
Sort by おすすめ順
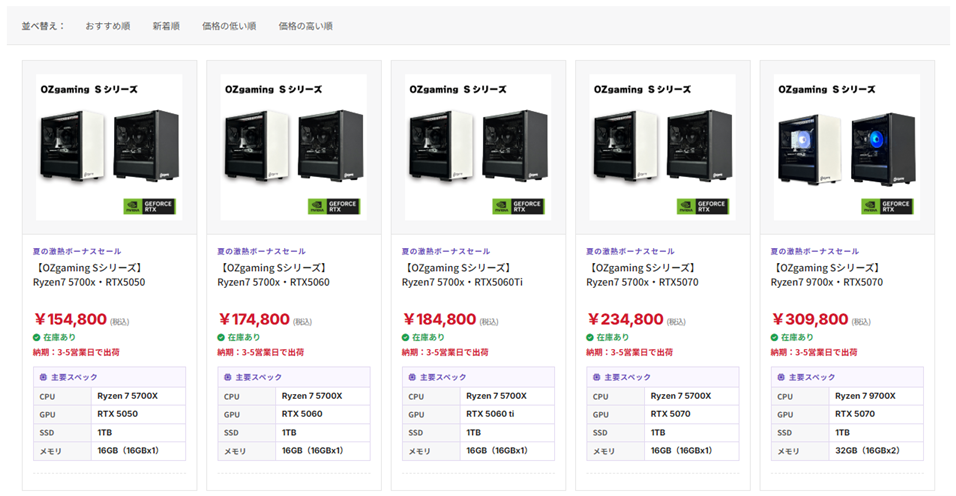pyautogui.click(x=107, y=26)
